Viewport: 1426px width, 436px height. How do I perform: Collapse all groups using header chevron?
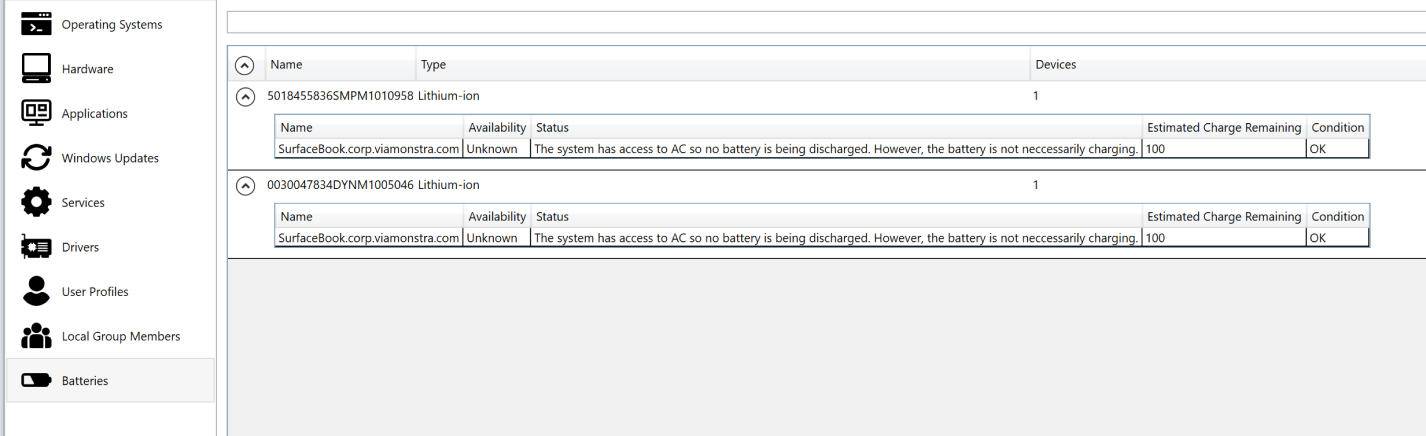(x=244, y=65)
